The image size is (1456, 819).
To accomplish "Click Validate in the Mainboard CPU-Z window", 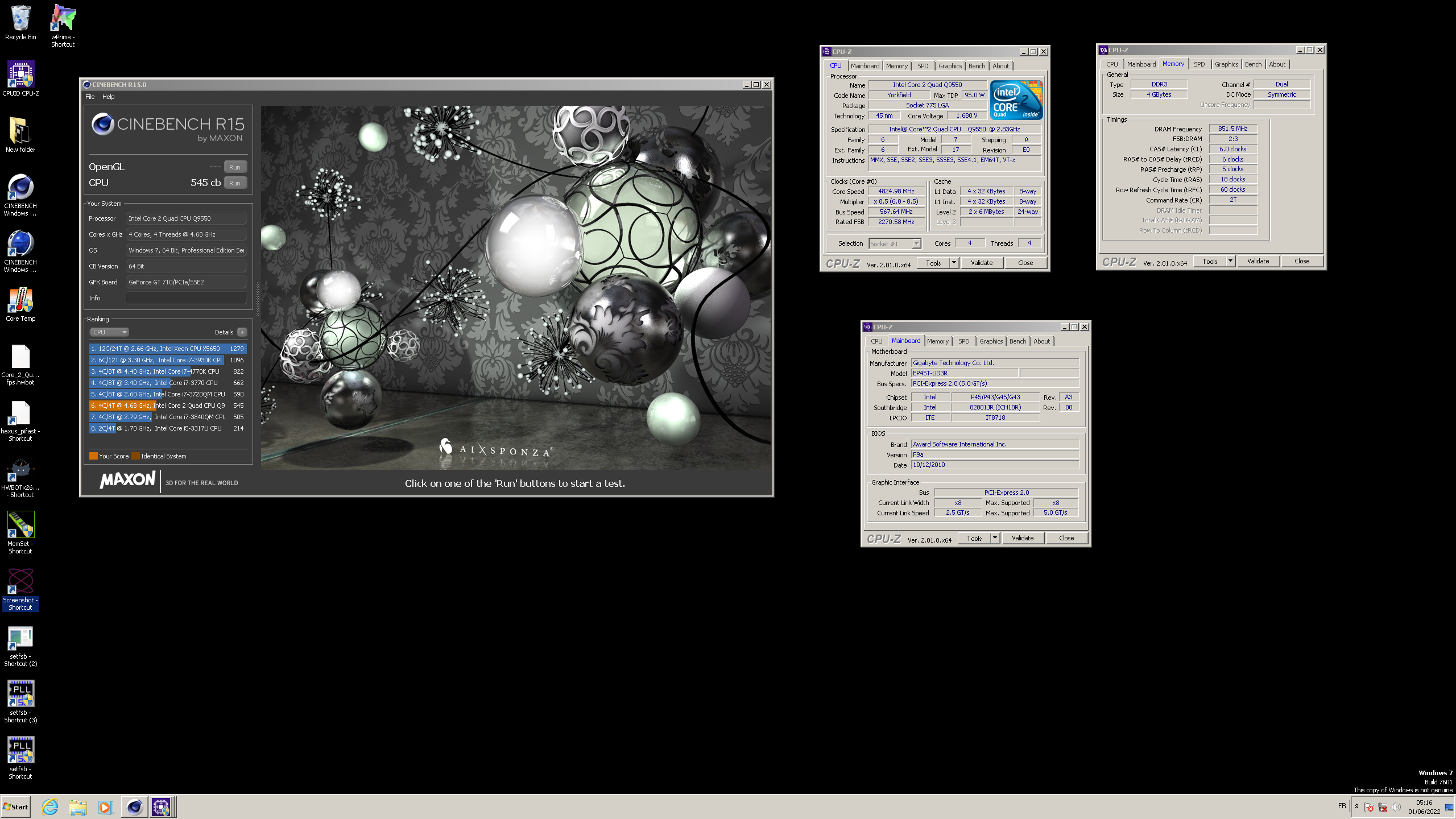I will [x=1023, y=538].
